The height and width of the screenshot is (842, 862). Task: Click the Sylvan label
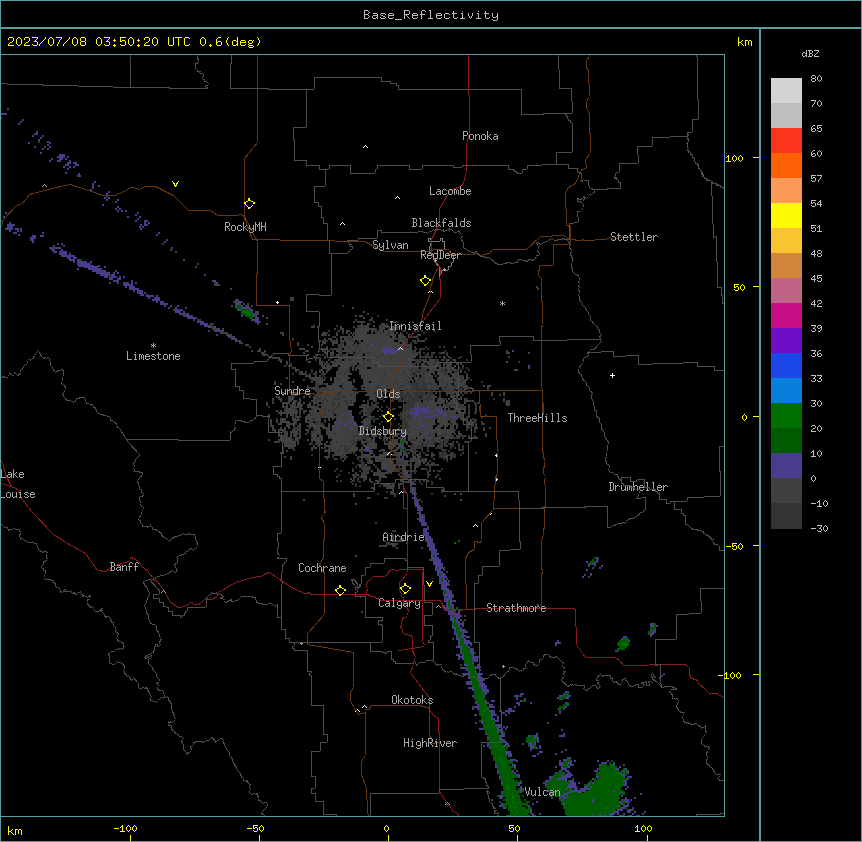[390, 245]
